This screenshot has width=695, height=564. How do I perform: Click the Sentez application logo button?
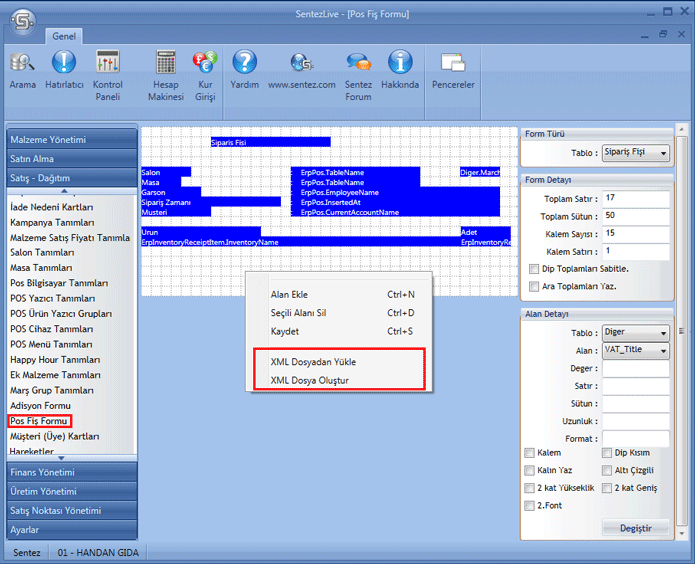[23, 21]
